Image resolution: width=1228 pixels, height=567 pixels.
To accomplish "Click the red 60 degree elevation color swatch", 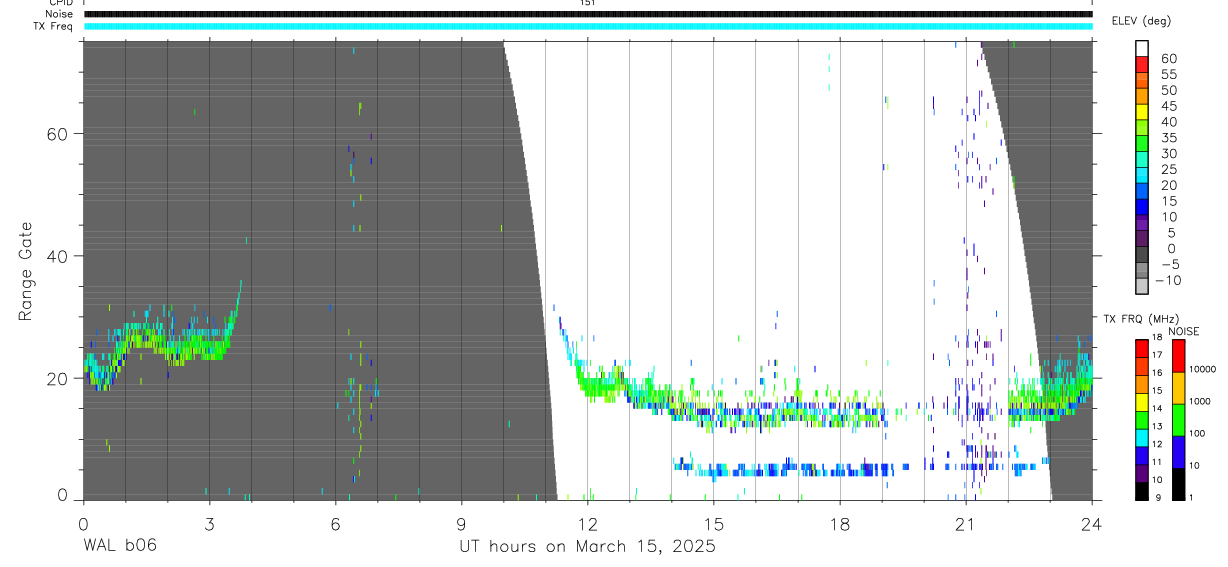I will click(x=1142, y=64).
